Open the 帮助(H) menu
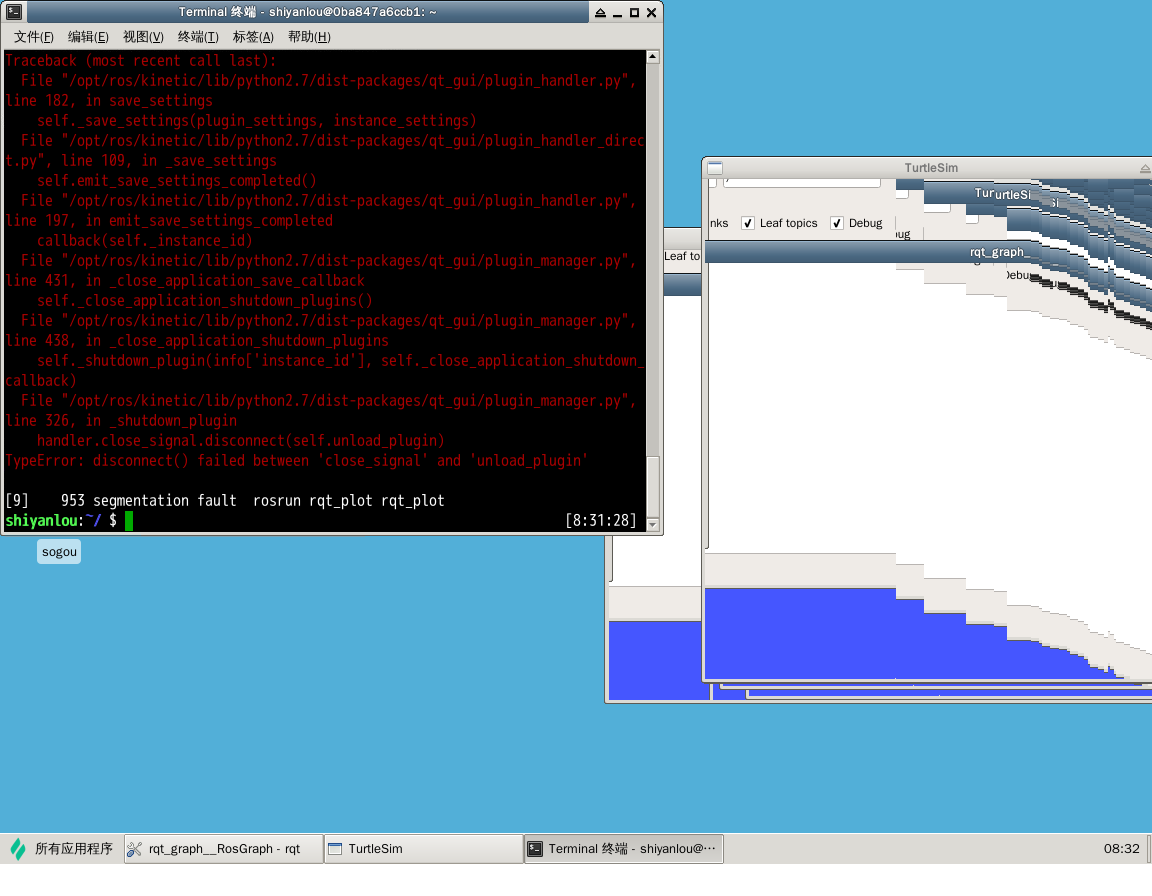1152x896 pixels. pyautogui.click(x=308, y=37)
